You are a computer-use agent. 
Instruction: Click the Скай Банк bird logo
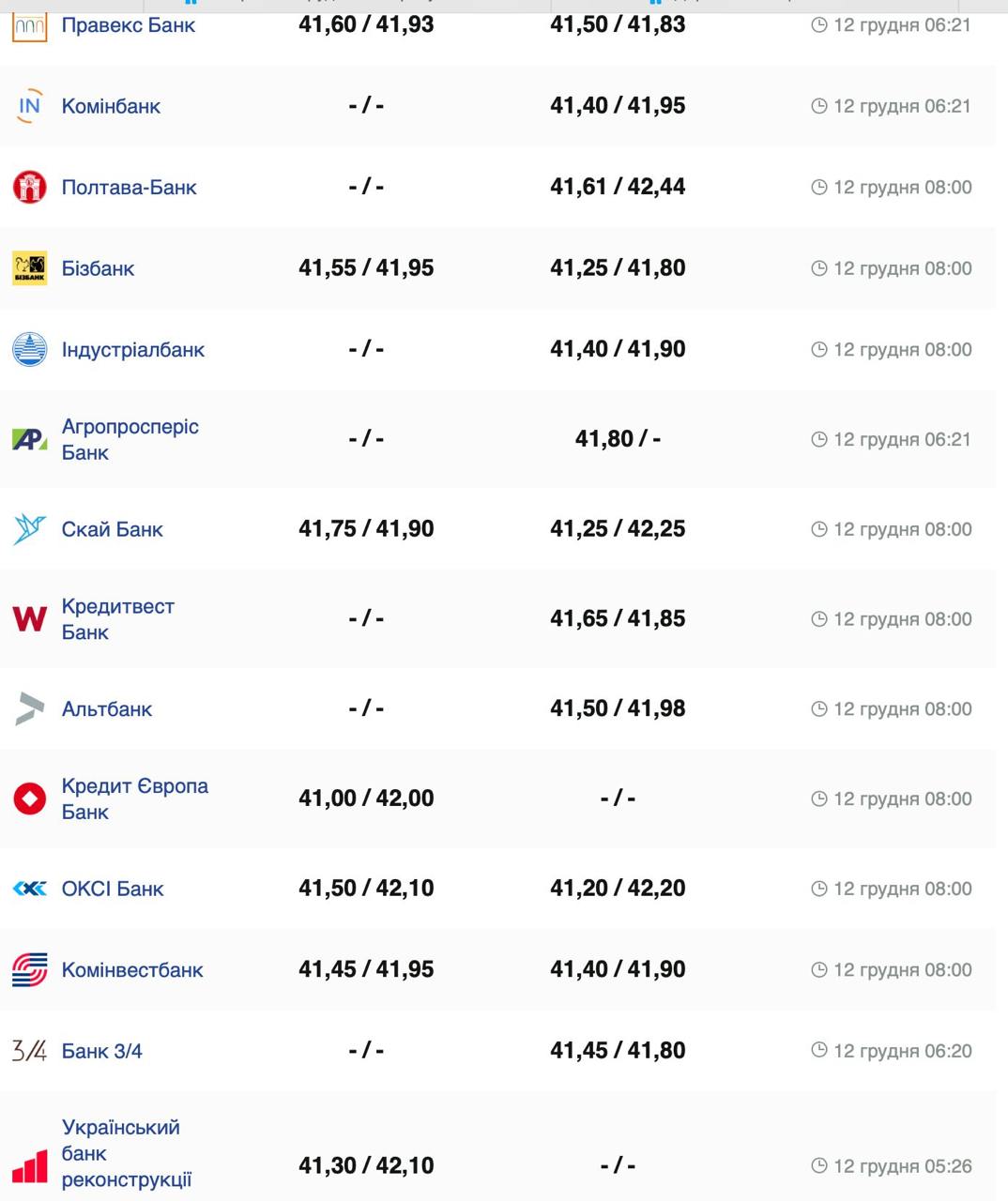pos(30,529)
